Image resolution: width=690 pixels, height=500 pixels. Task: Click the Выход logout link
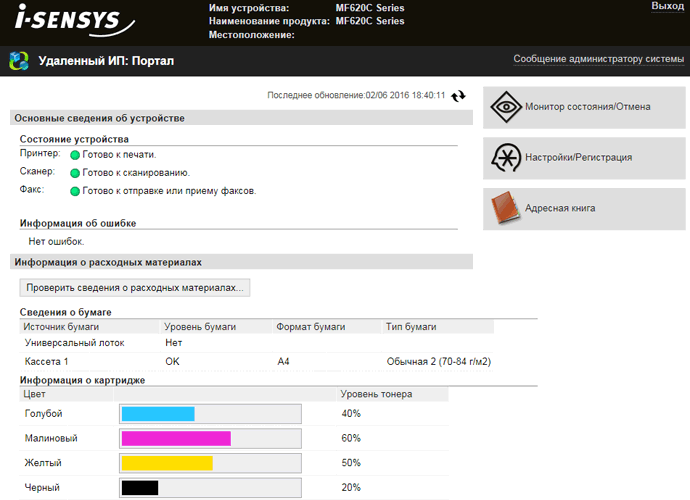pos(668,6)
